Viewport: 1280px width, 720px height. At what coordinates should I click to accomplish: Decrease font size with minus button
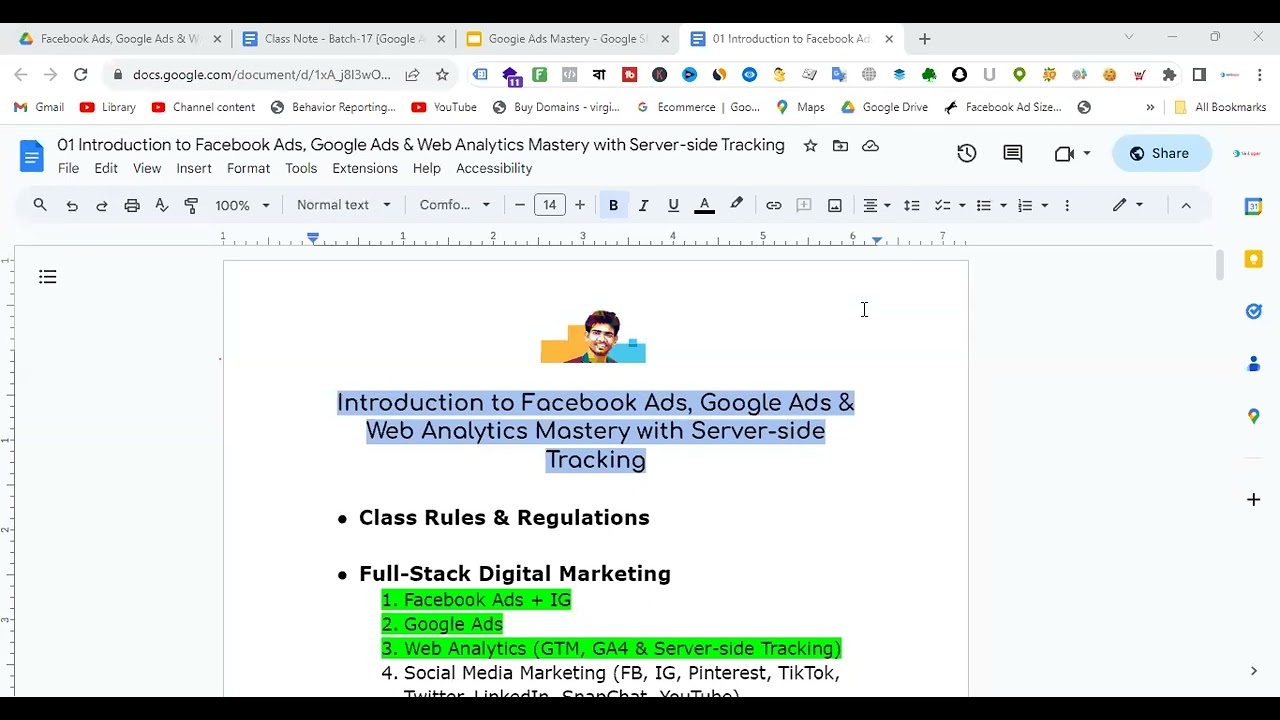coord(520,205)
